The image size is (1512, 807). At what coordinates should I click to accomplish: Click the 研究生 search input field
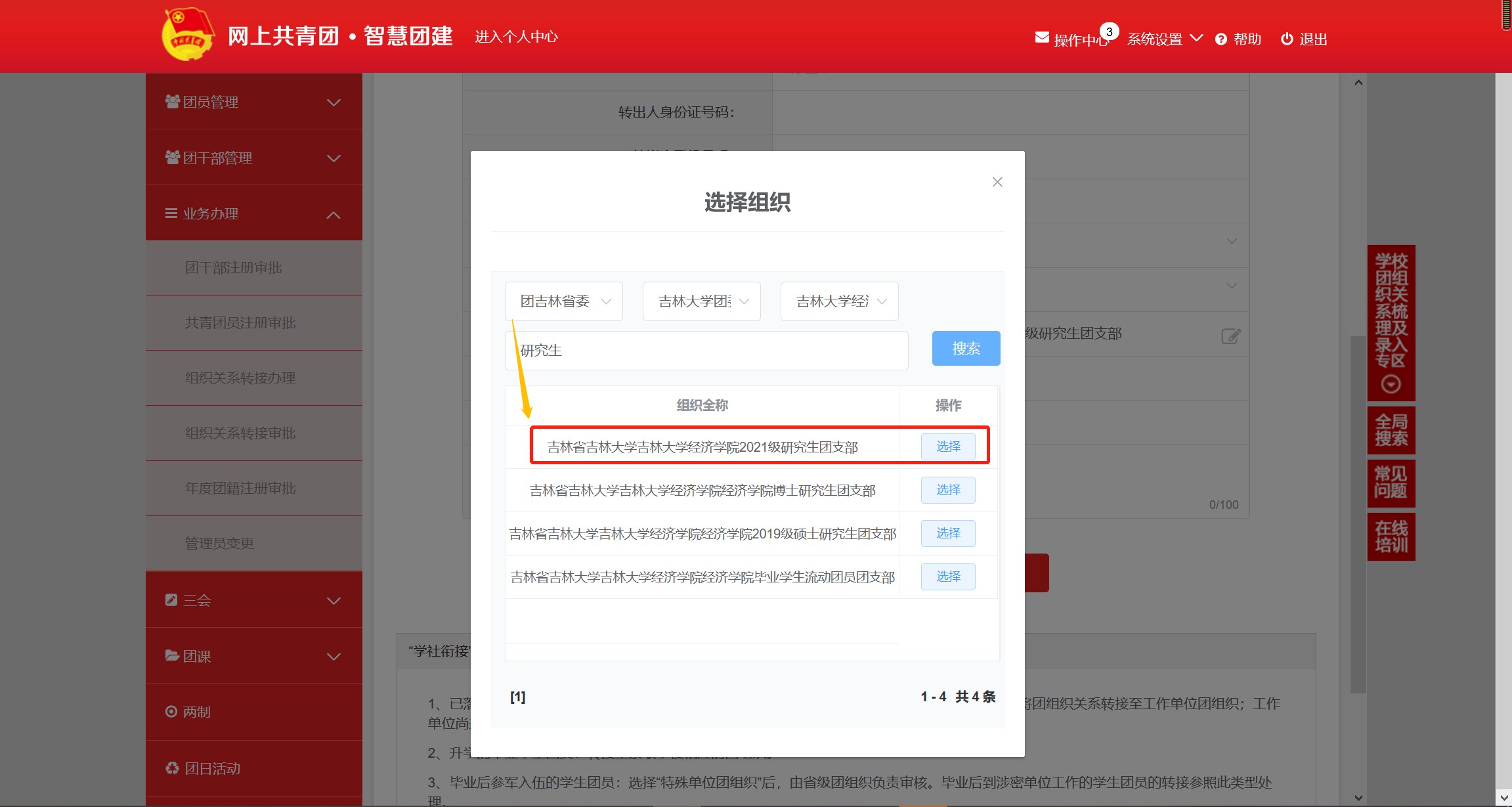coord(706,351)
